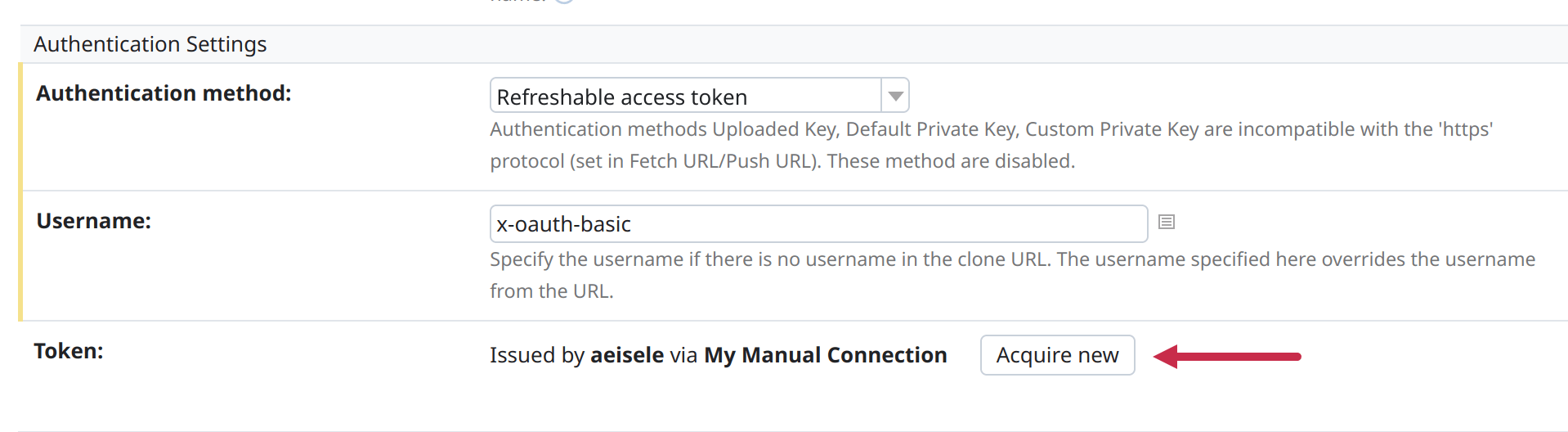The width and height of the screenshot is (1568, 432).
Task: Focus the x-oauth-basic username field
Action: [x=818, y=223]
